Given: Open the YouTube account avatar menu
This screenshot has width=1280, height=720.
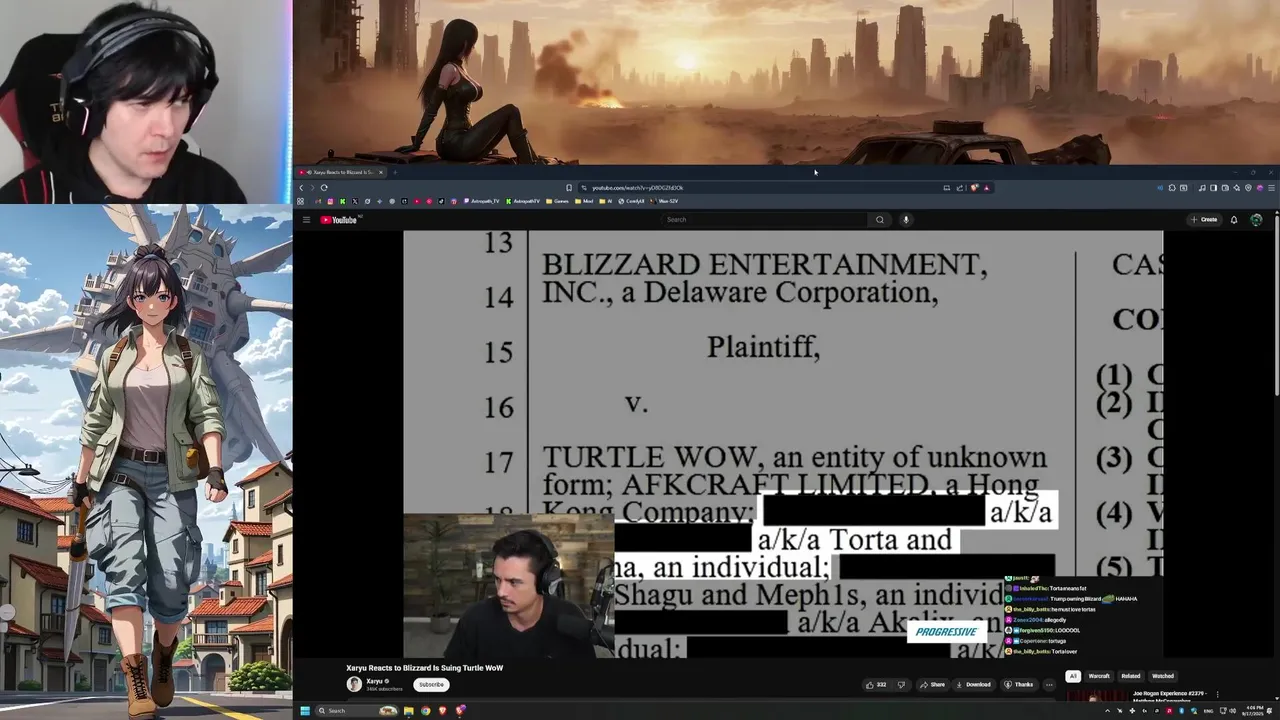Looking at the screenshot, I should (x=1256, y=220).
